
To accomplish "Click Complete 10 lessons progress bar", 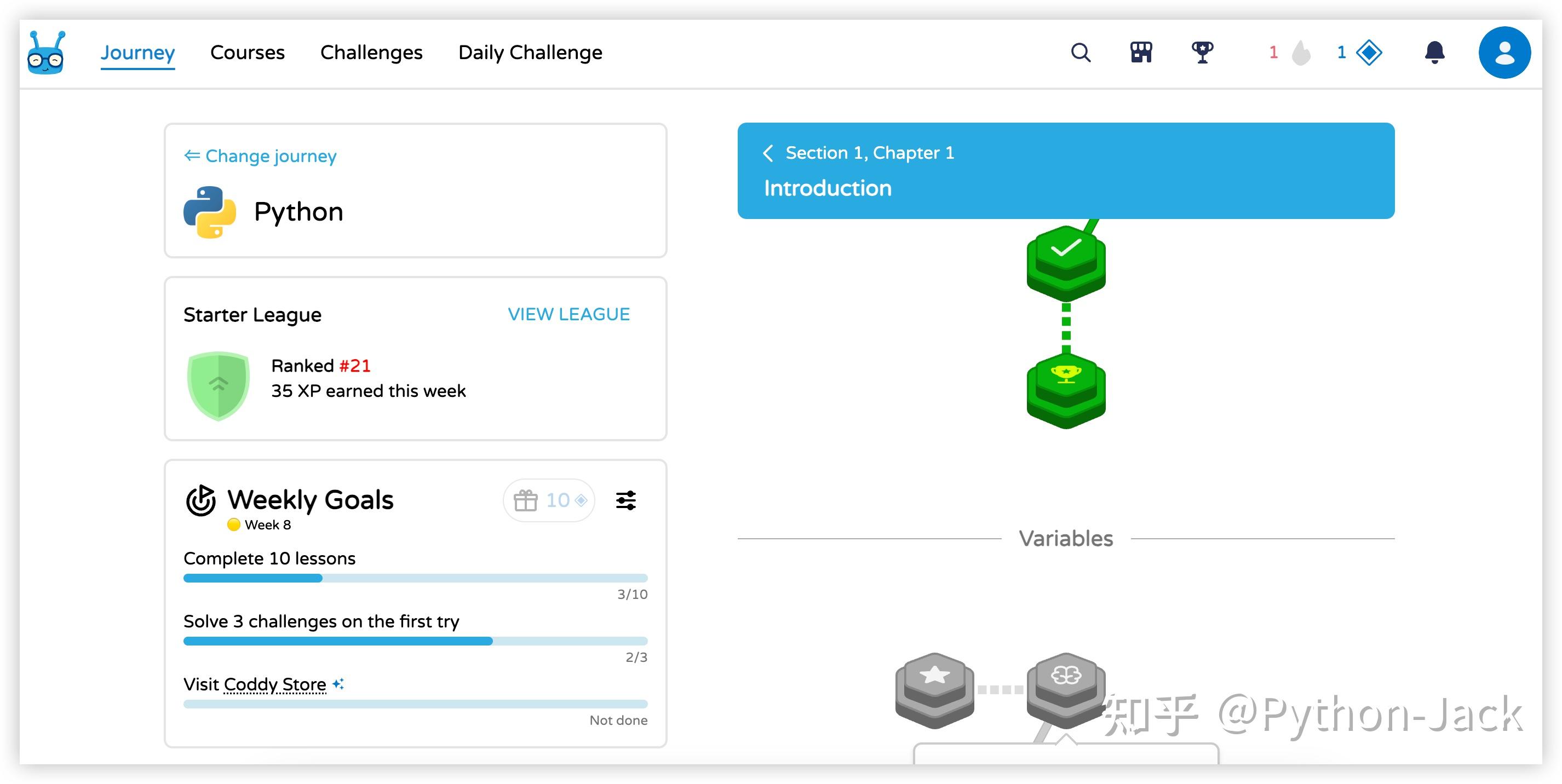I will pyautogui.click(x=415, y=578).
